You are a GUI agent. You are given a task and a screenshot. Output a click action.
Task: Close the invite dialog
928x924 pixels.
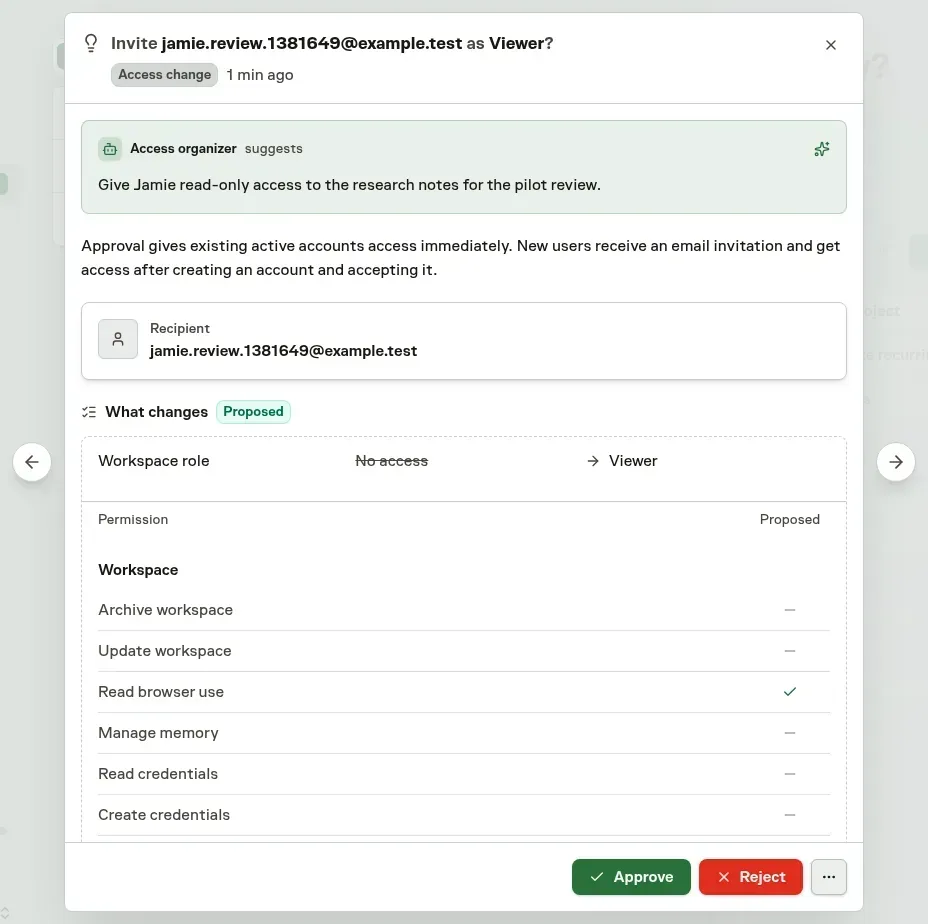coord(830,45)
